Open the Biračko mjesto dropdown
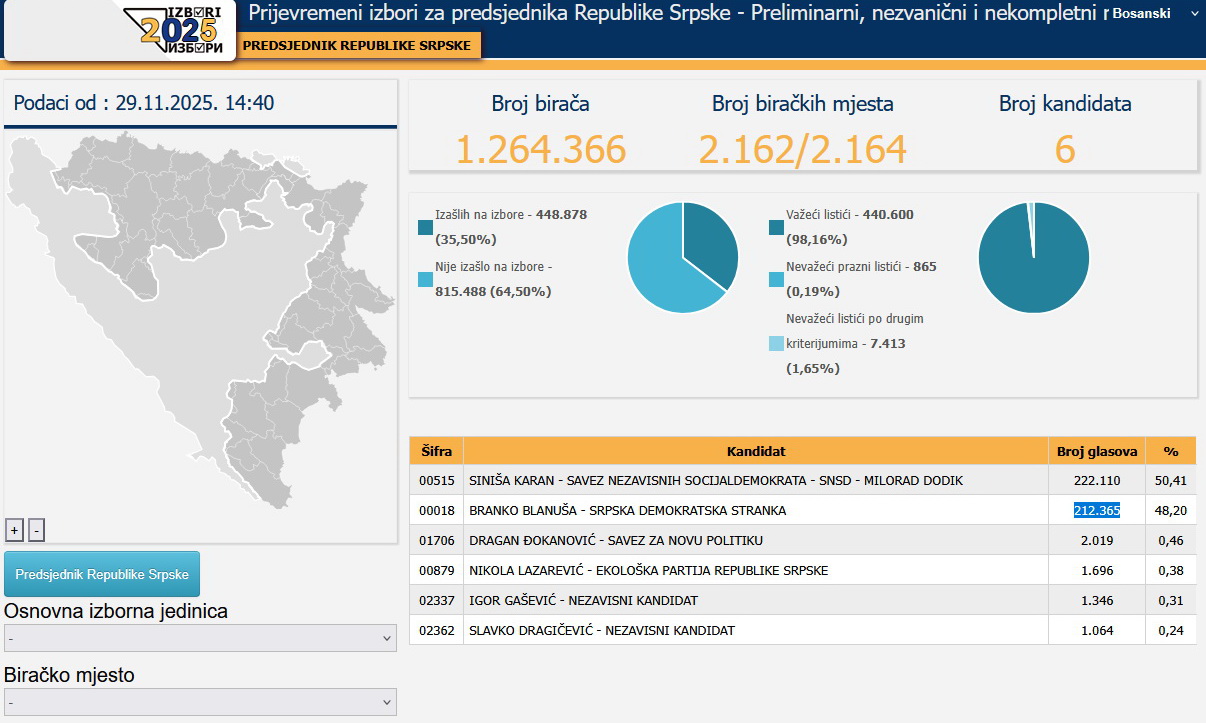Image resolution: width=1206 pixels, height=723 pixels. [200, 702]
